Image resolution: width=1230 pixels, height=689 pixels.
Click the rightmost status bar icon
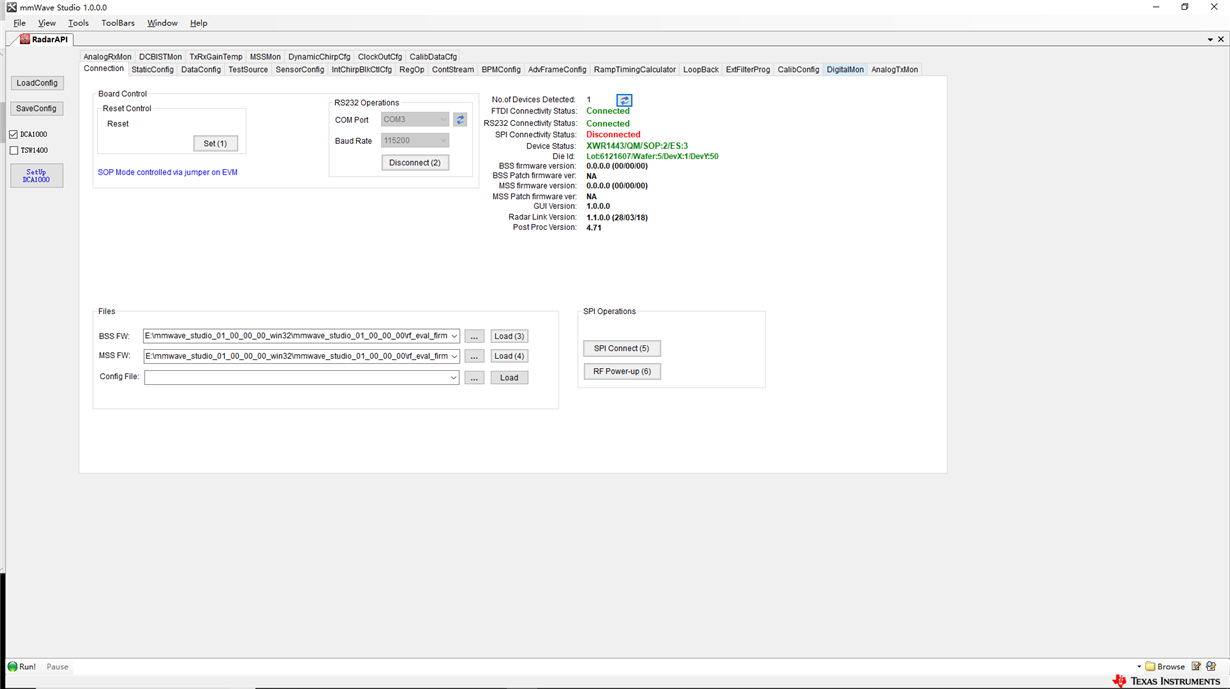[x=1211, y=667]
